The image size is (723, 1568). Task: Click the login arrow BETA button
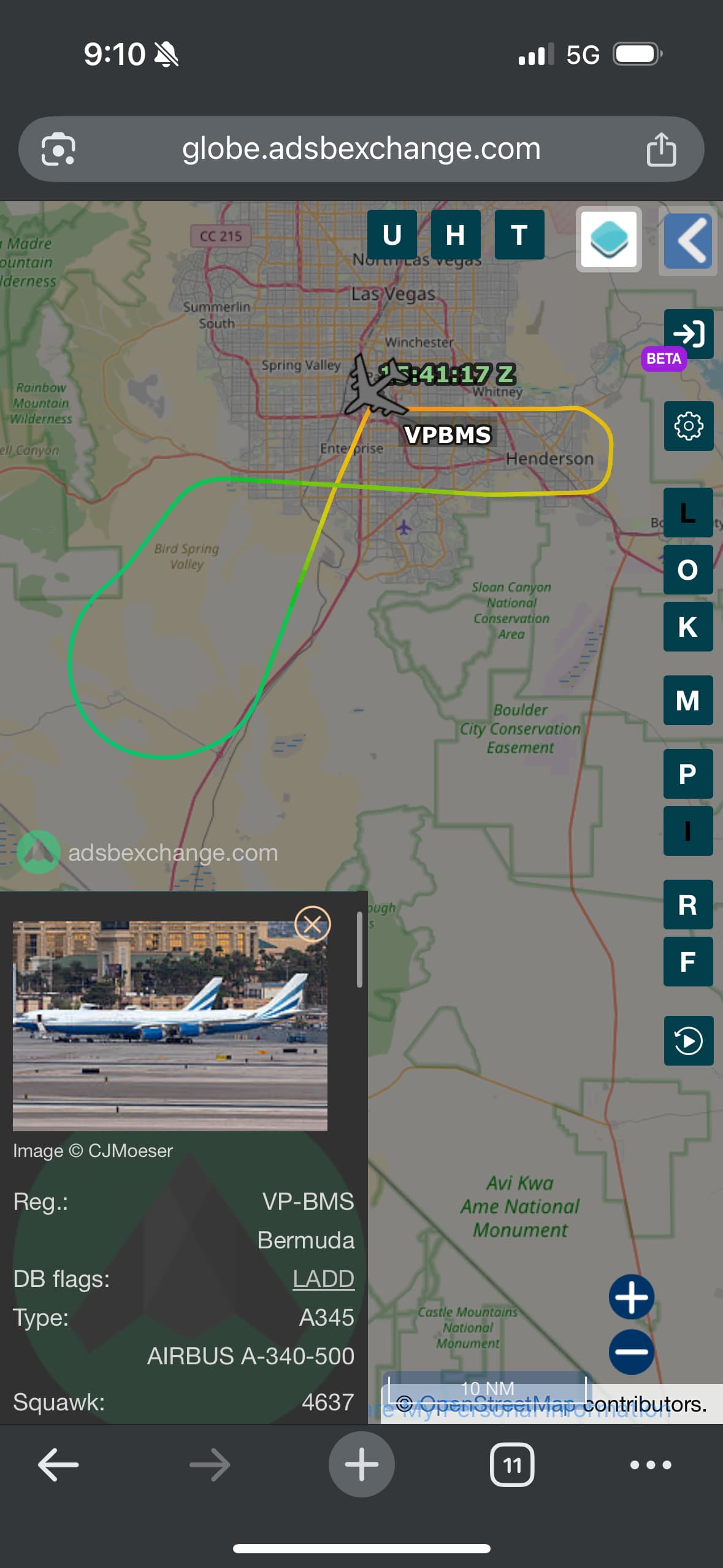point(688,334)
